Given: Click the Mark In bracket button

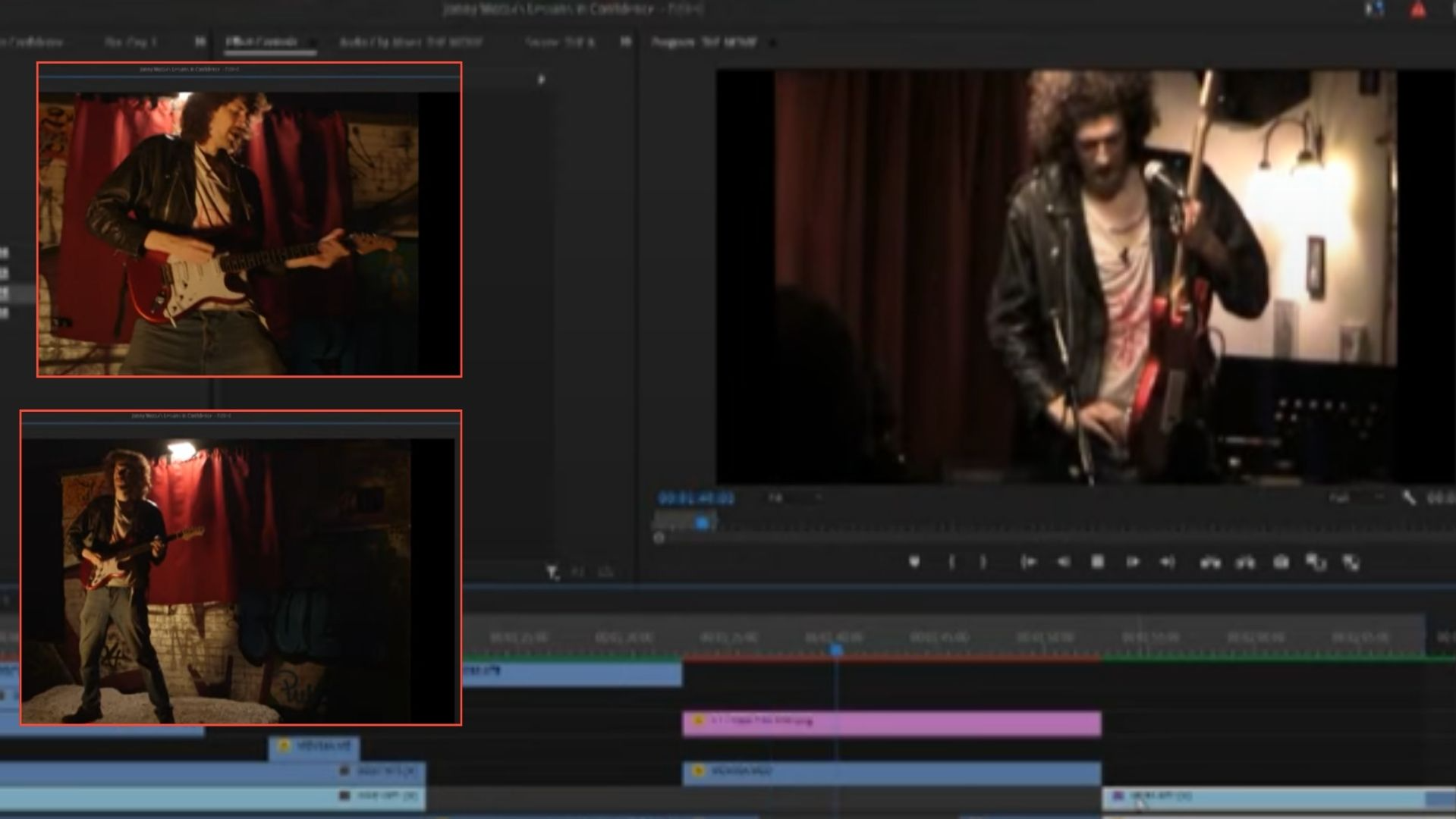Looking at the screenshot, I should point(951,562).
